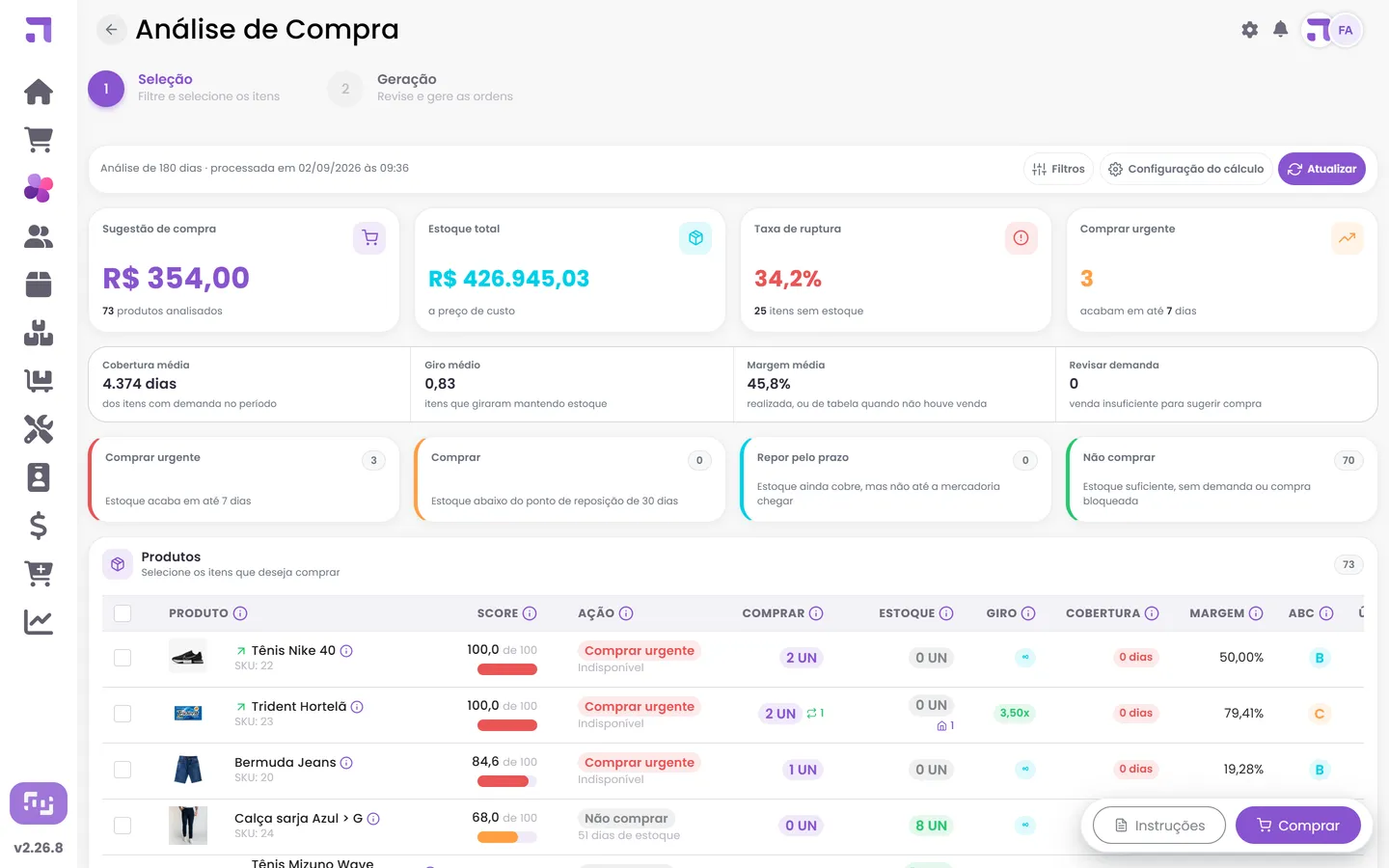The height and width of the screenshot is (868, 1389).
Task: Click the Instruções button
Action: [x=1159, y=826]
